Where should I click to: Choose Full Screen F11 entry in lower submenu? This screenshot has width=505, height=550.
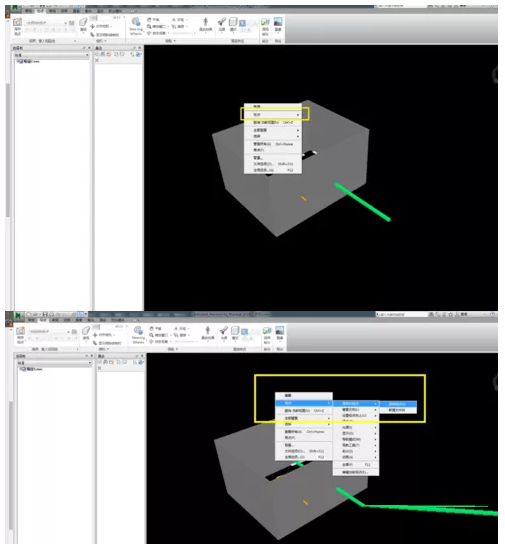click(x=356, y=464)
